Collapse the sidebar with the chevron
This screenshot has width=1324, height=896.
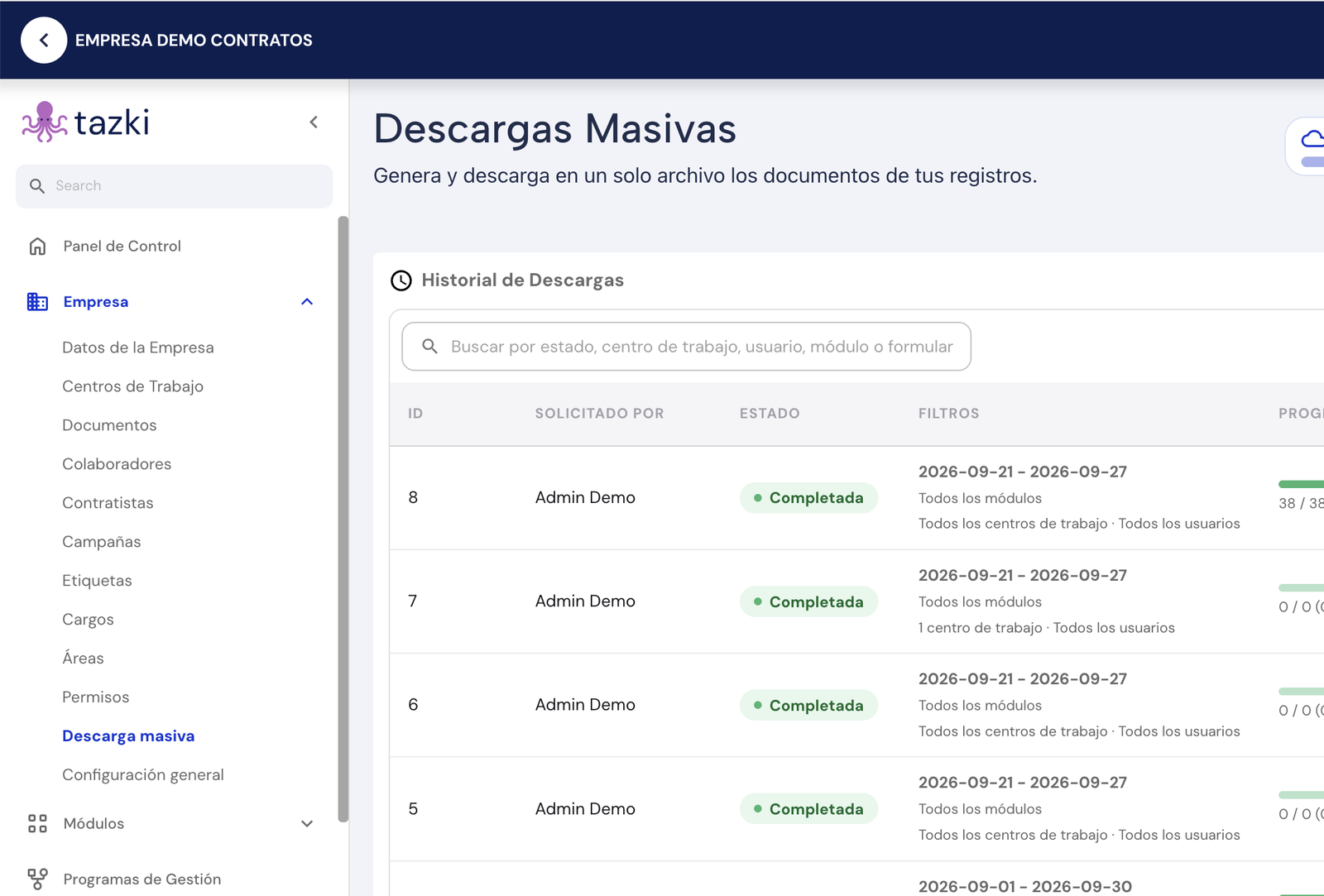pyautogui.click(x=314, y=122)
